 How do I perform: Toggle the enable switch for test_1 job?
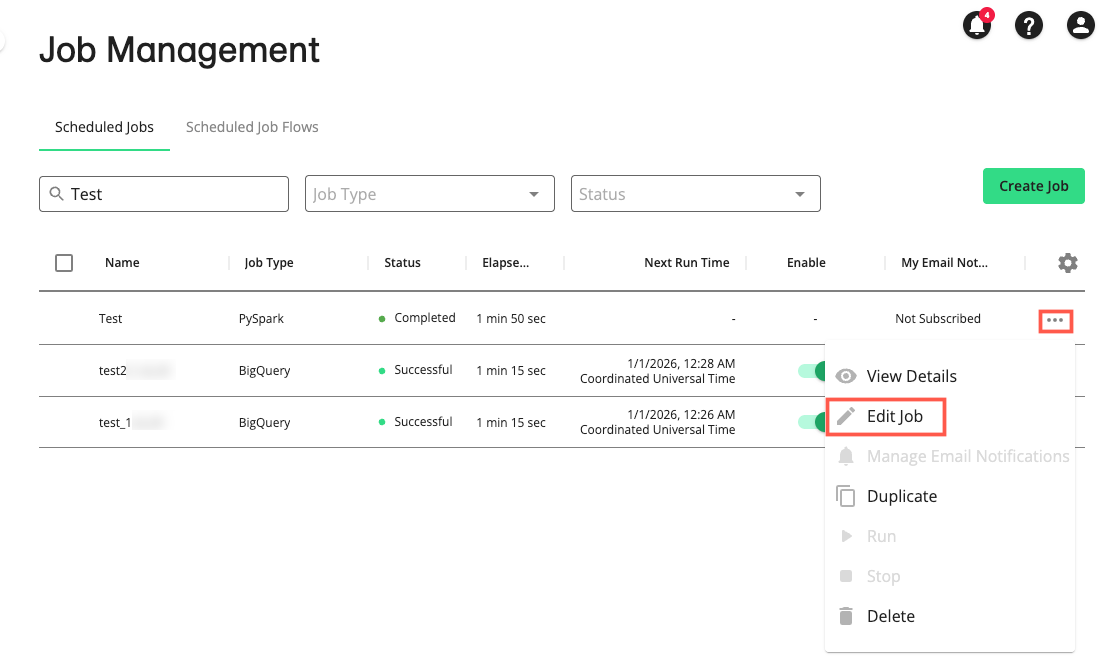pyautogui.click(x=812, y=422)
